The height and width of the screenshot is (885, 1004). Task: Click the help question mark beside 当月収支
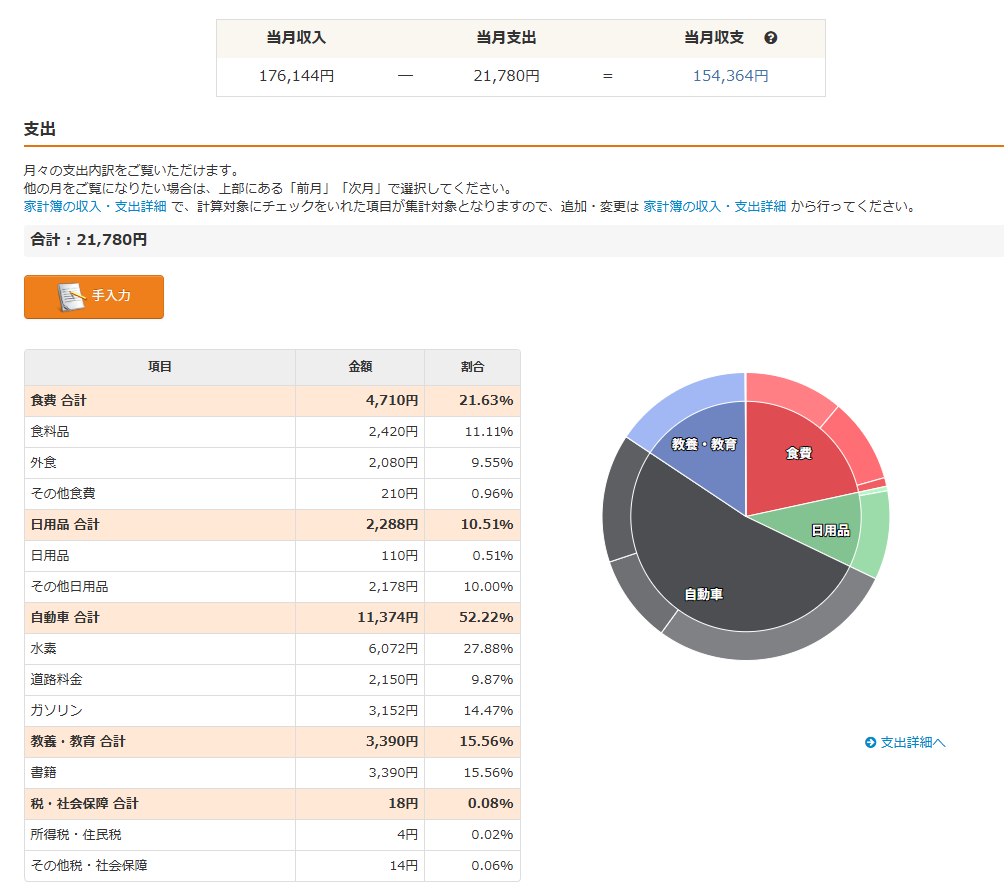770,38
